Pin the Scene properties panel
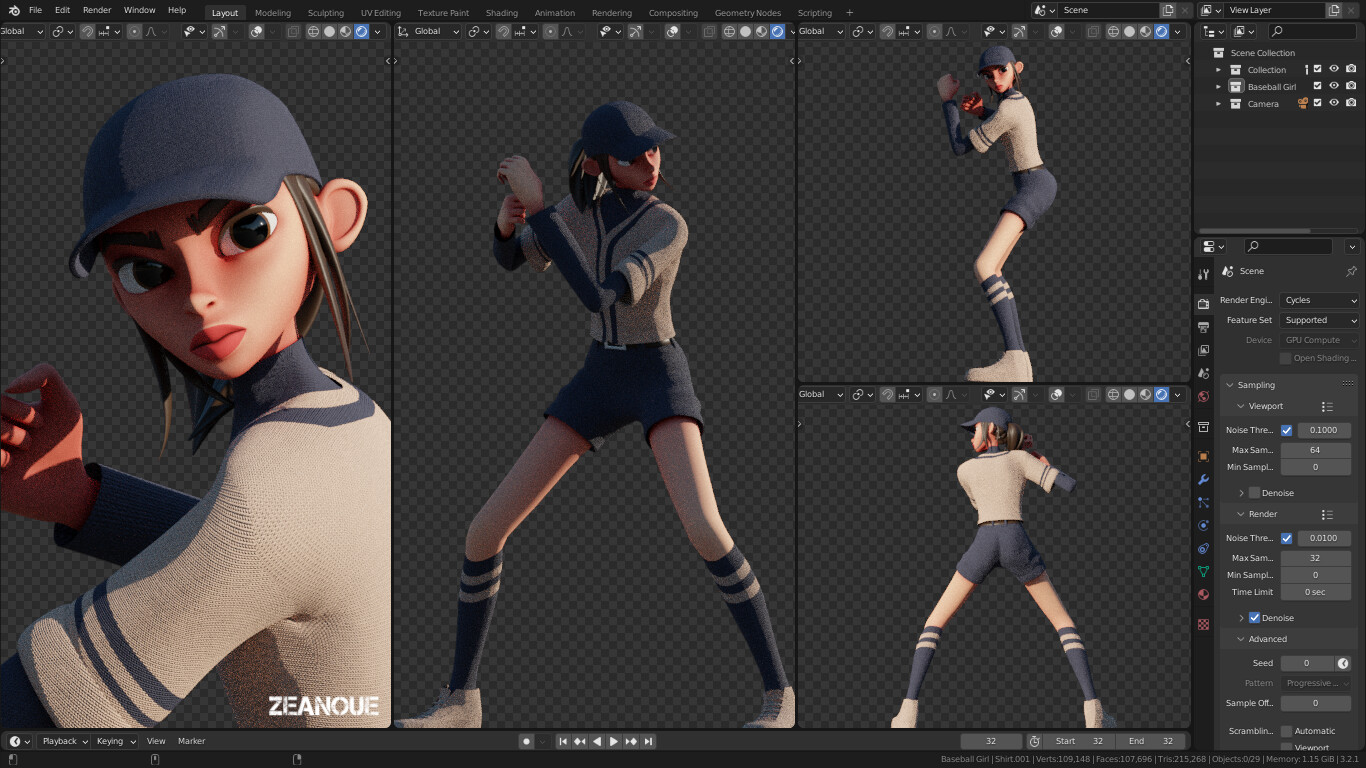1366x768 pixels. 1351,271
